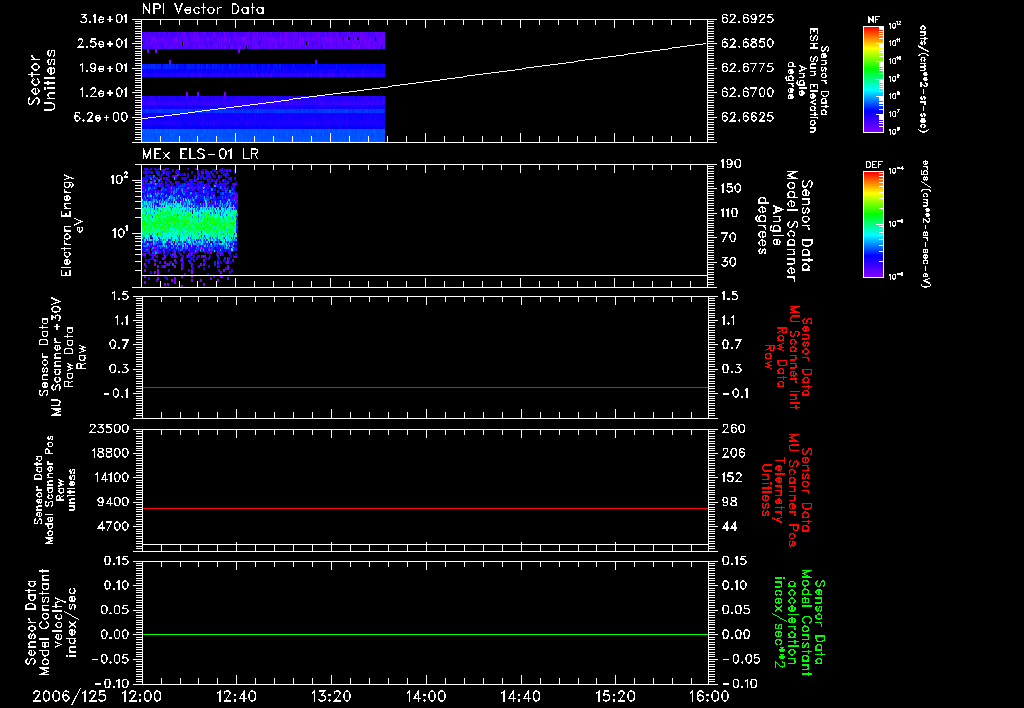
Task: Click the 150 scanner angle tick label
Action: pyautogui.click(x=731, y=188)
